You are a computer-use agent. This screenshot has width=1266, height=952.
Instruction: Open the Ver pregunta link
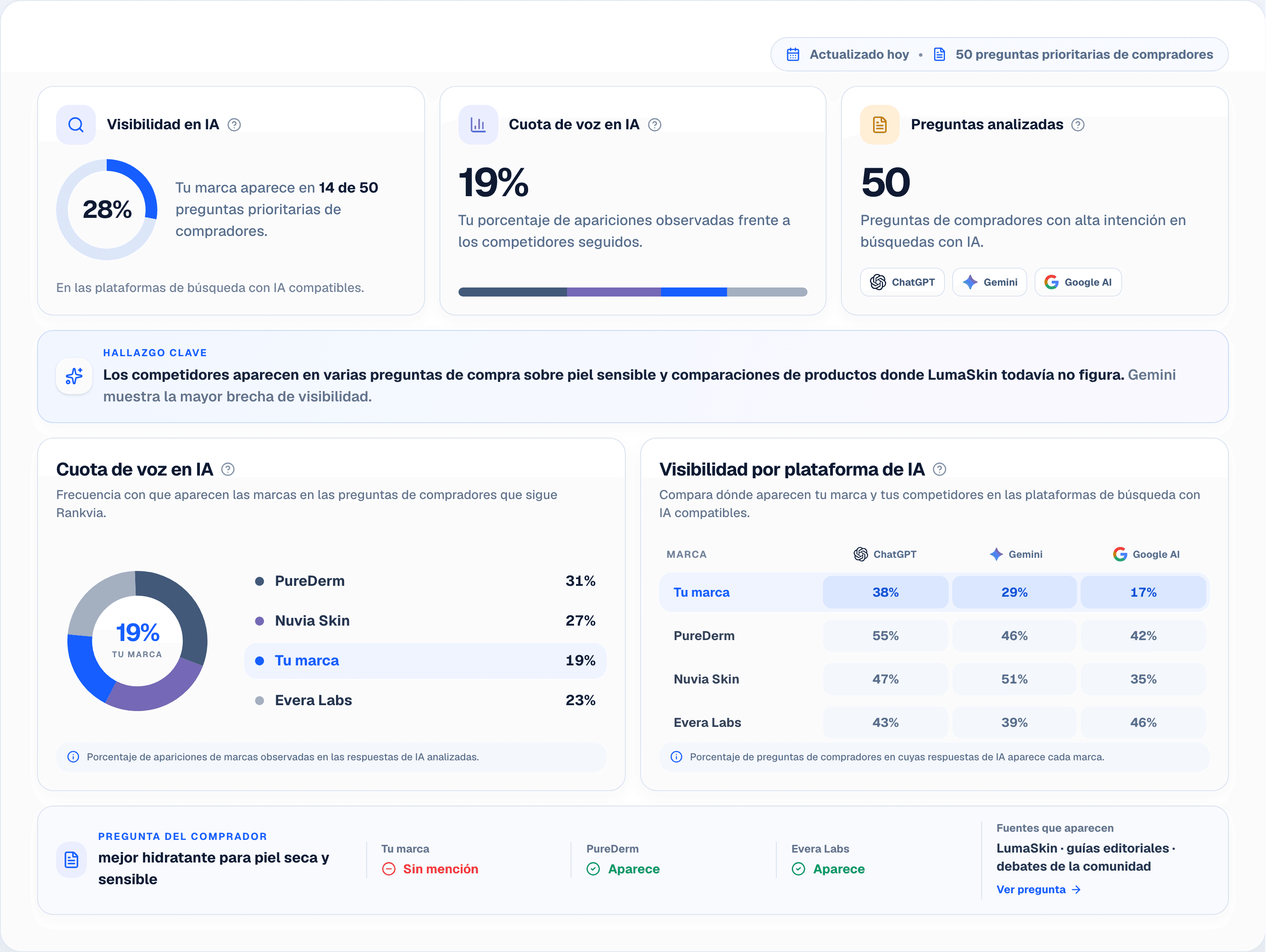[x=1039, y=889]
